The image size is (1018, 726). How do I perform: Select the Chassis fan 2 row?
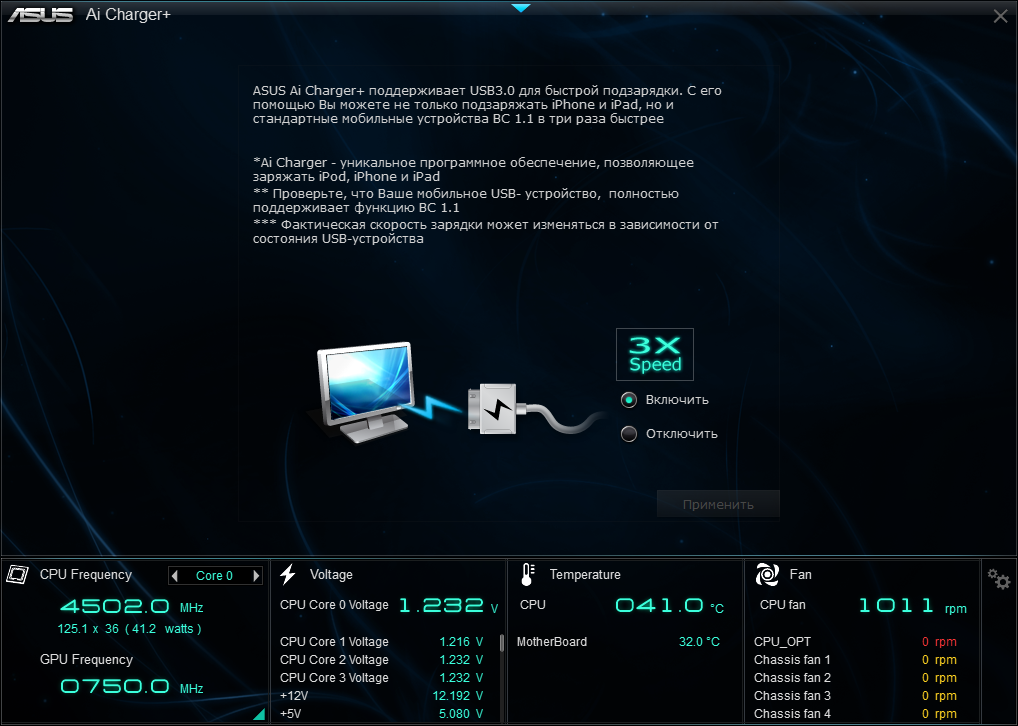tap(855, 678)
